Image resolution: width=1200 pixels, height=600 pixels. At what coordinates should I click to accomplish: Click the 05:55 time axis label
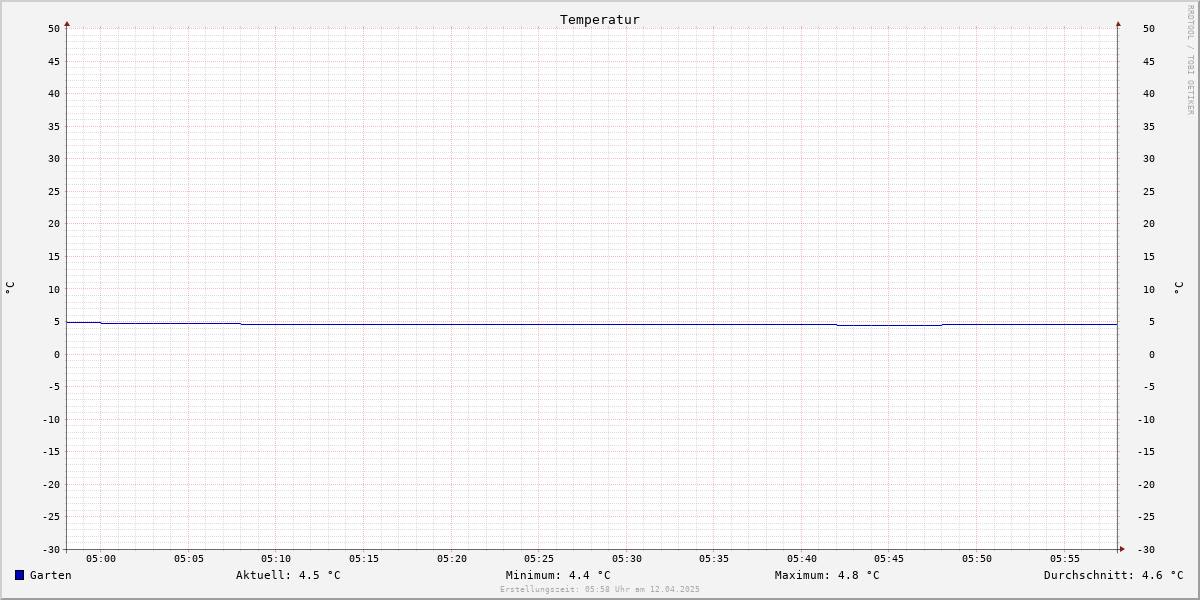click(x=1065, y=559)
